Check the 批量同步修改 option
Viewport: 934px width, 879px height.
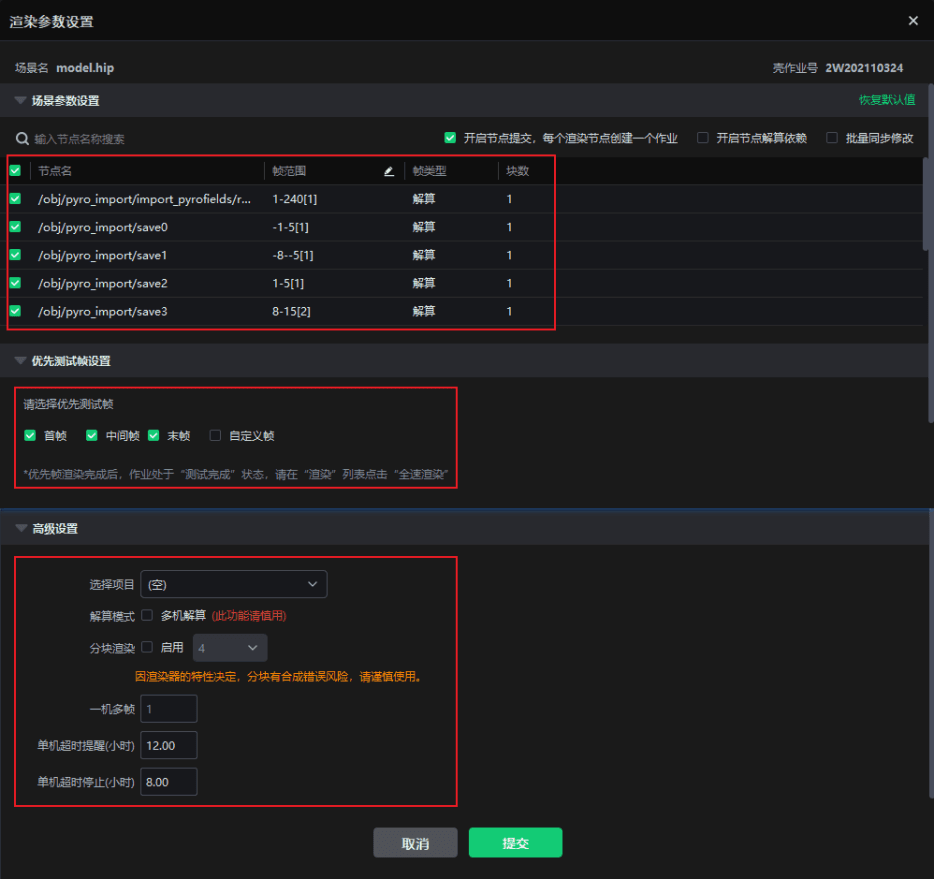pos(832,138)
